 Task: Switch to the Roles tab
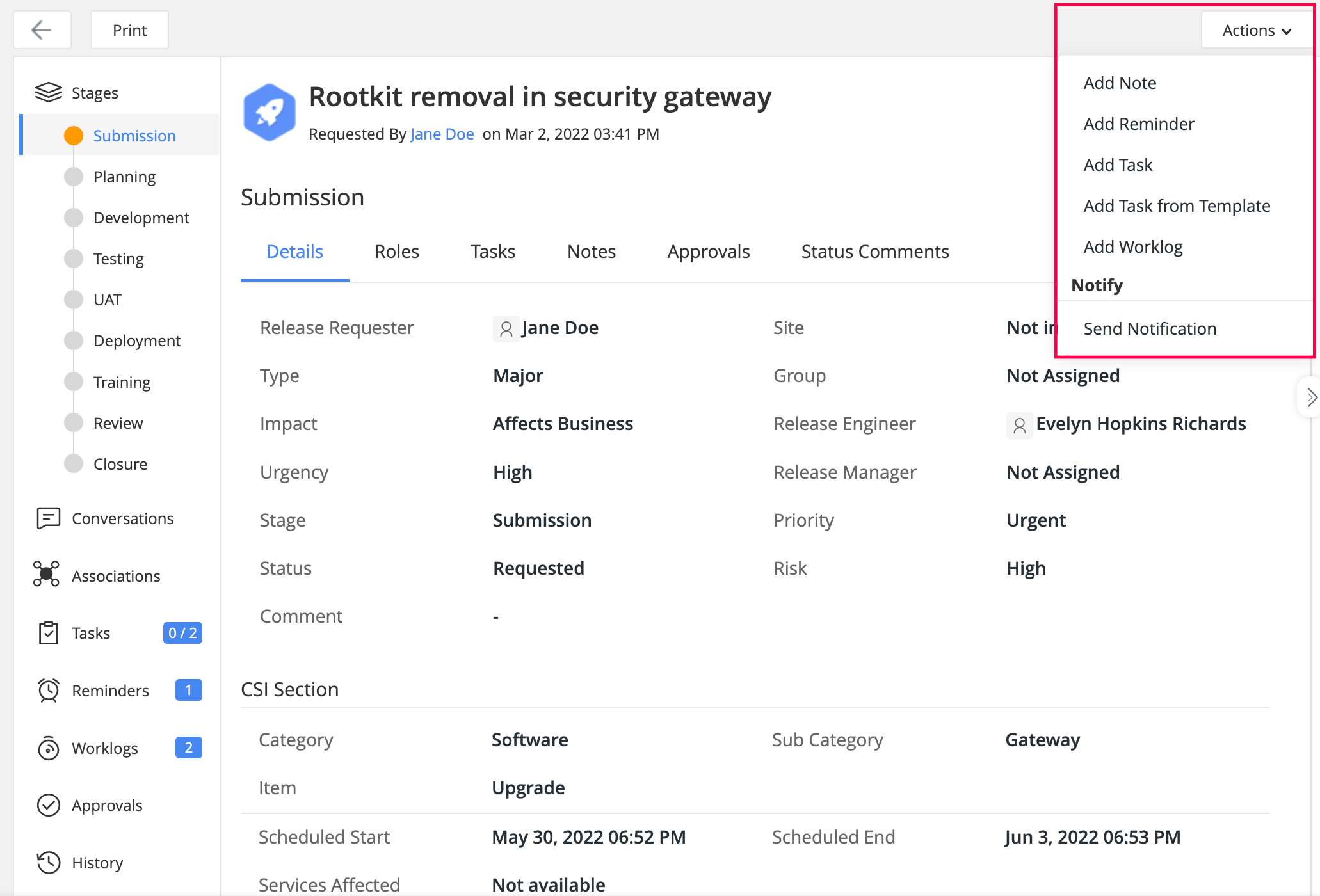coord(396,252)
